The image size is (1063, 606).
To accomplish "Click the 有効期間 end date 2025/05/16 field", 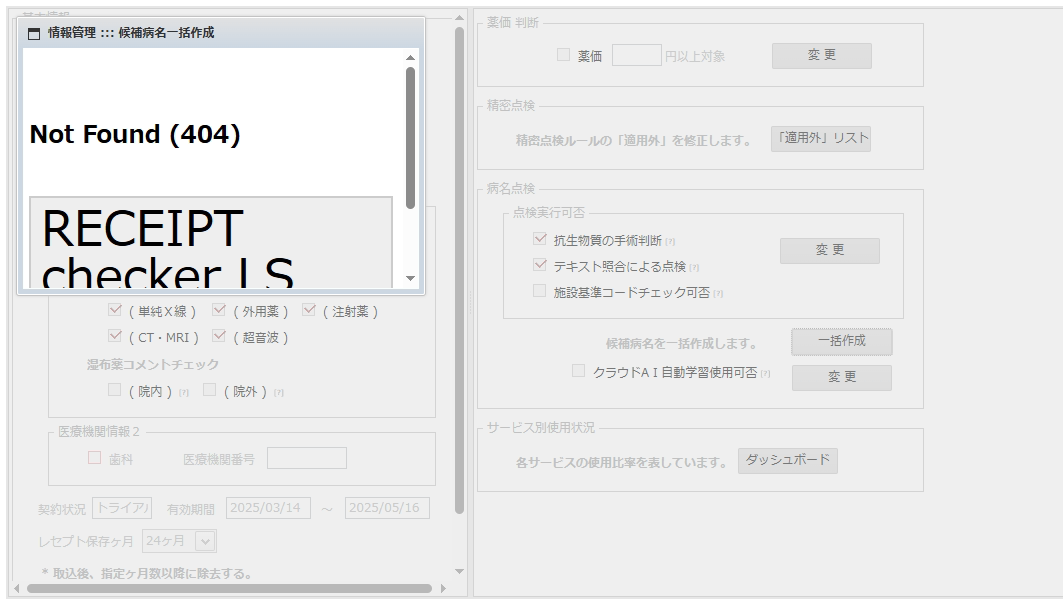I will [x=387, y=508].
